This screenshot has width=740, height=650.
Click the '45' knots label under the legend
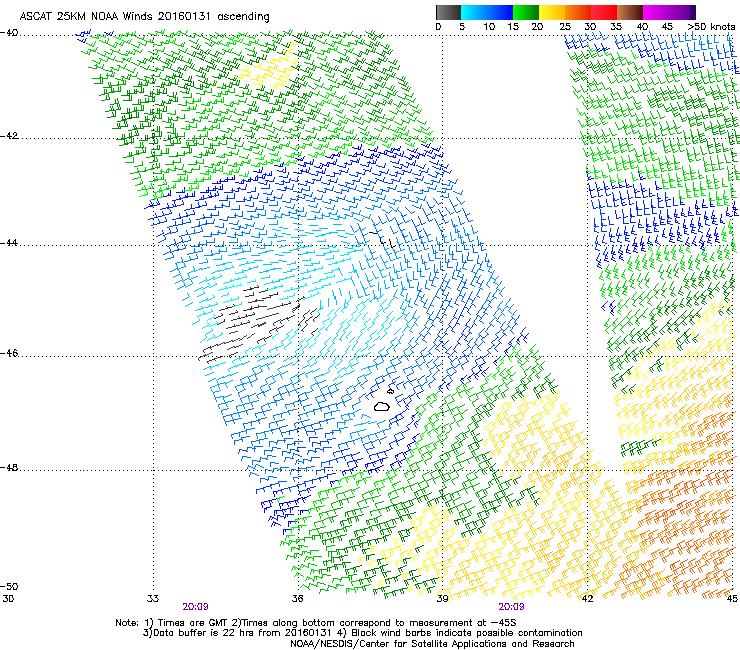(x=667, y=27)
